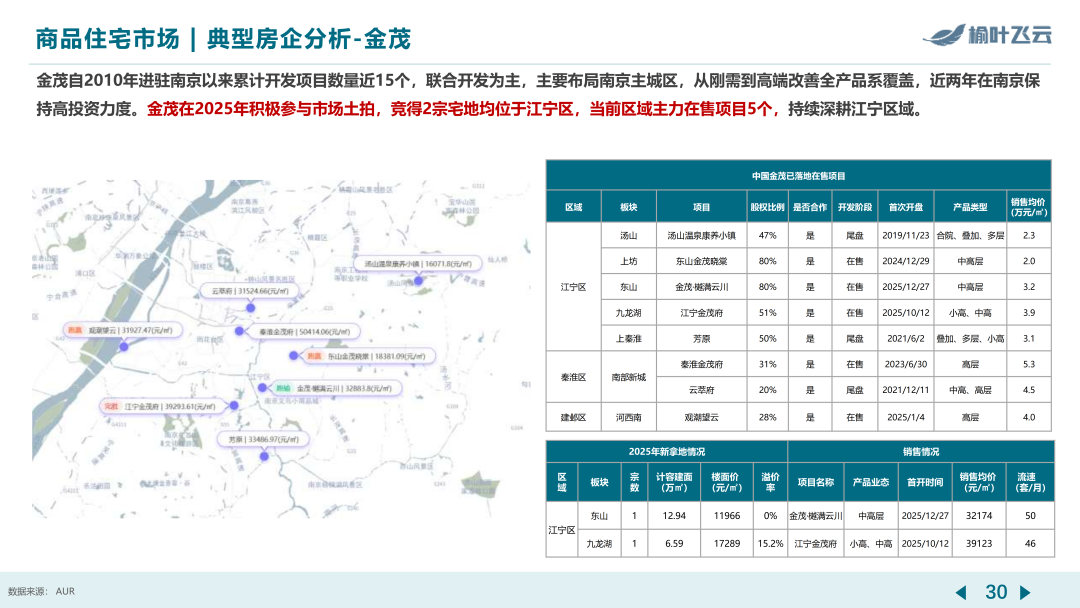Click page number 30
1080x608 pixels.
click(x=996, y=592)
